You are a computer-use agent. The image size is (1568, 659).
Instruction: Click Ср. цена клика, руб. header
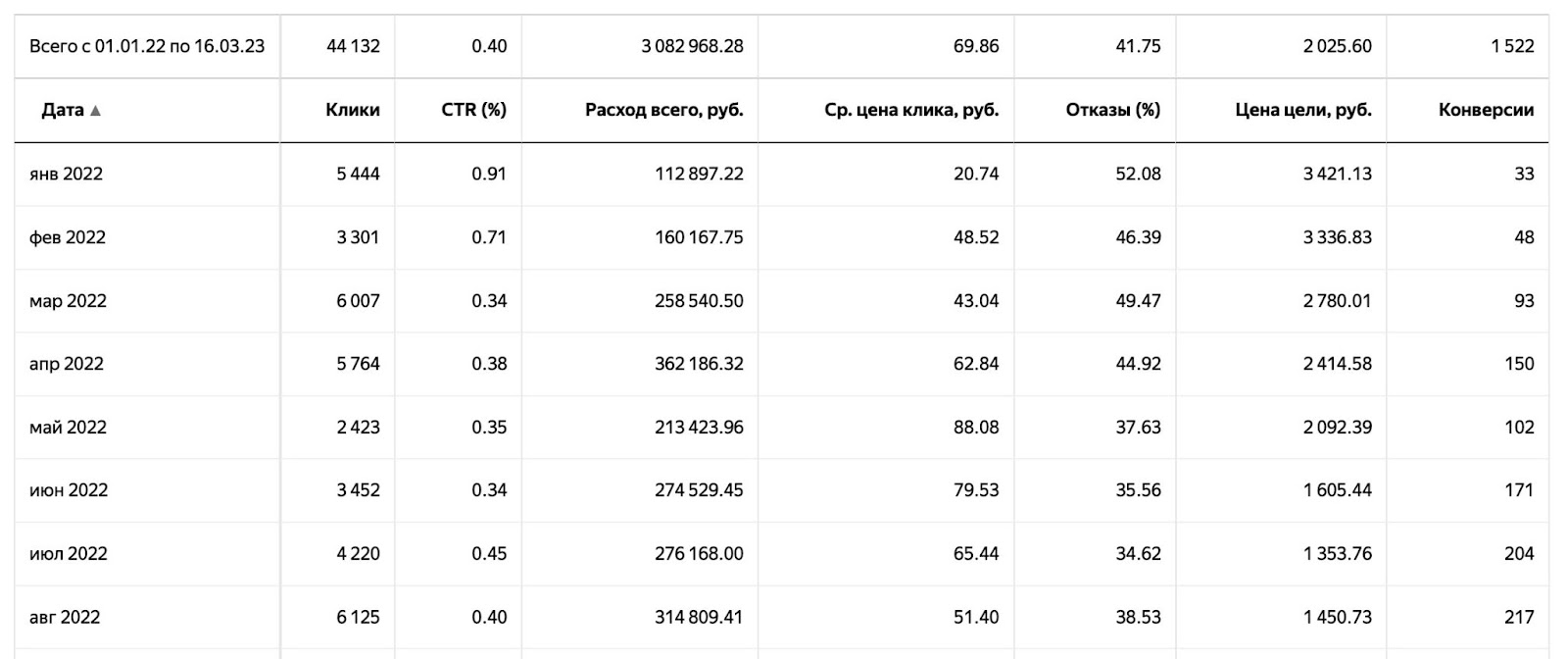click(x=911, y=110)
